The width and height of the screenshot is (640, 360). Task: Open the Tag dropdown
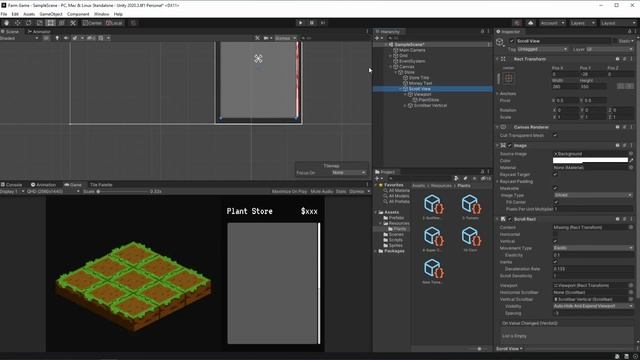point(542,49)
